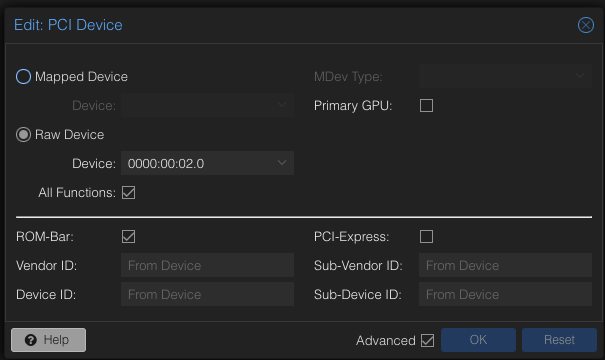Toggle the Advanced checkbox

(428, 340)
